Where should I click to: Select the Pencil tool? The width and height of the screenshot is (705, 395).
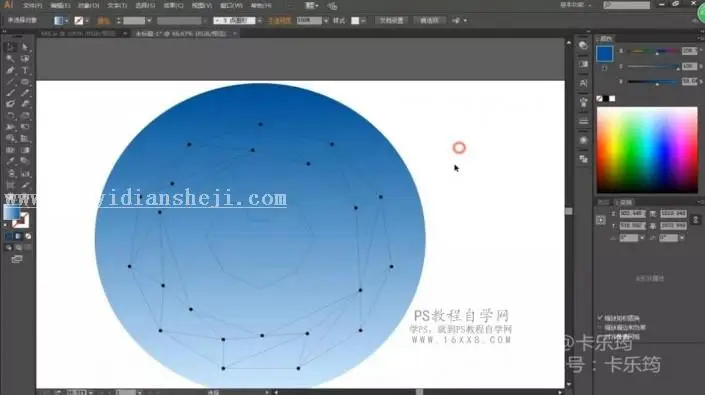(x=25, y=93)
